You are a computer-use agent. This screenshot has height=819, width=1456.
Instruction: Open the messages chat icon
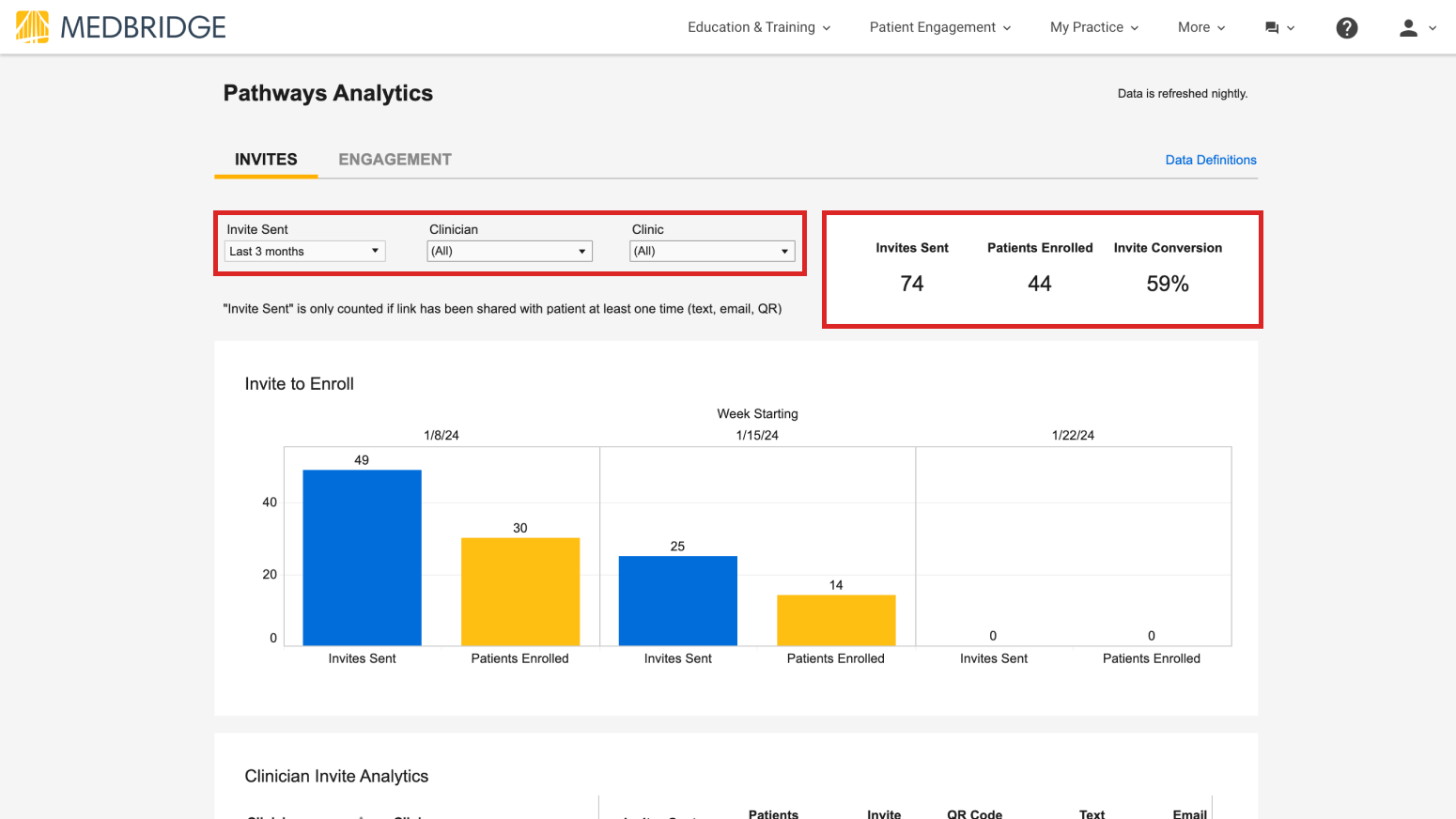[x=1274, y=27]
